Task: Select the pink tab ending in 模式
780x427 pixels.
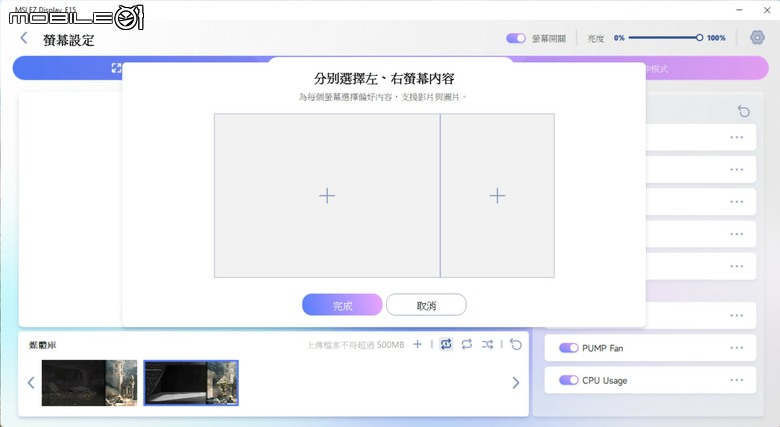Action: 707,68
